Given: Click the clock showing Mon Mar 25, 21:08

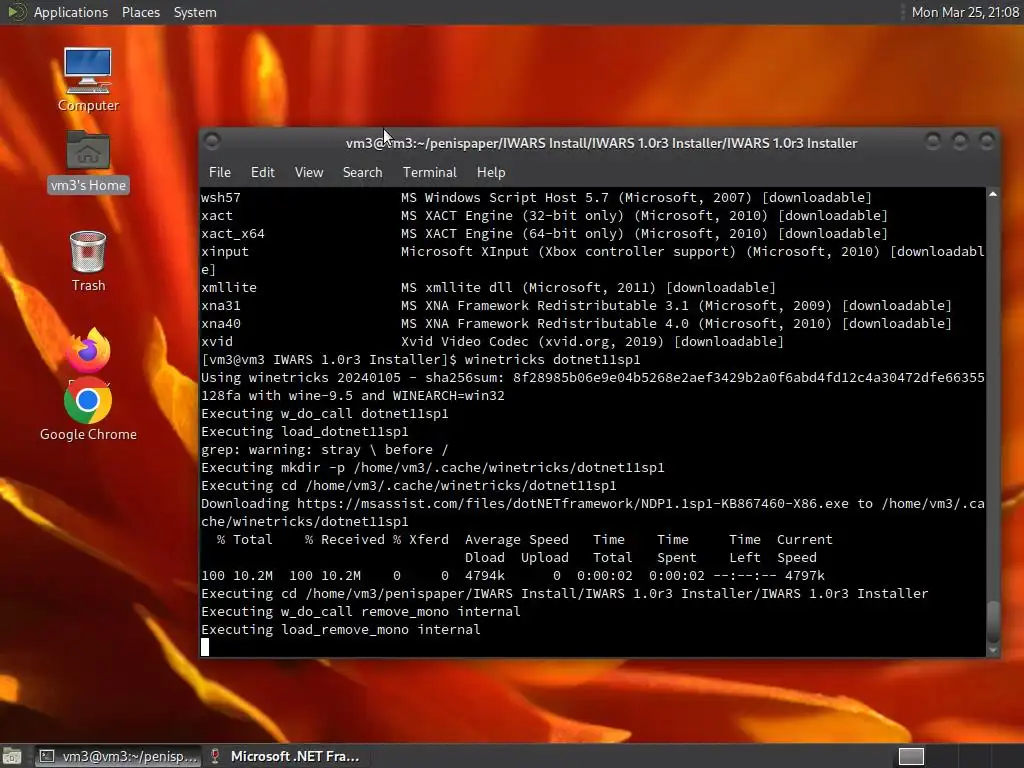Looking at the screenshot, I should click(965, 12).
